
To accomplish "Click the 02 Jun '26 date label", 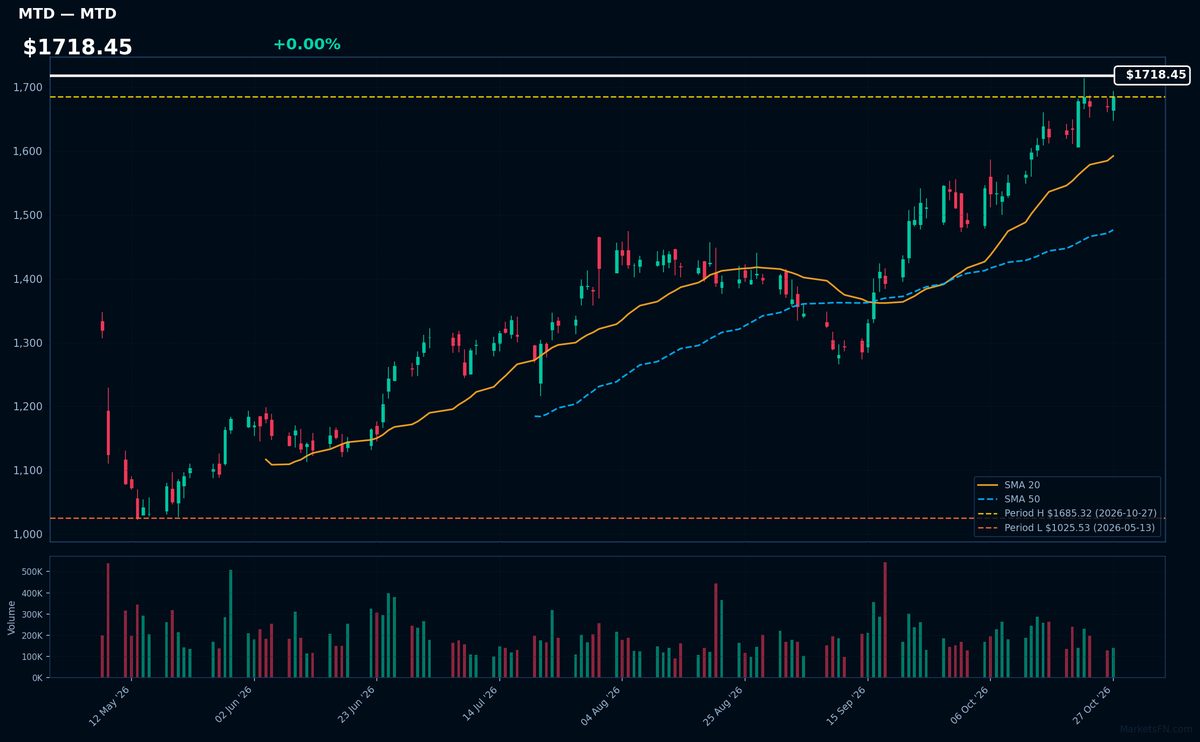I will click(x=233, y=705).
